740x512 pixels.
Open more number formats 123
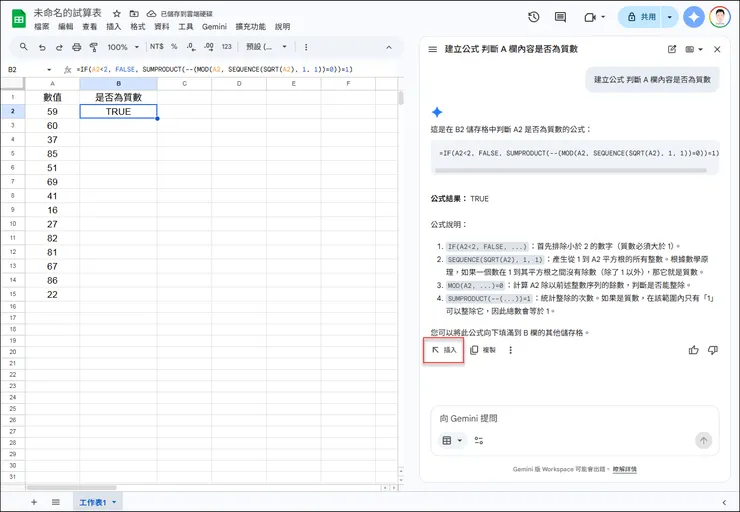click(x=227, y=47)
